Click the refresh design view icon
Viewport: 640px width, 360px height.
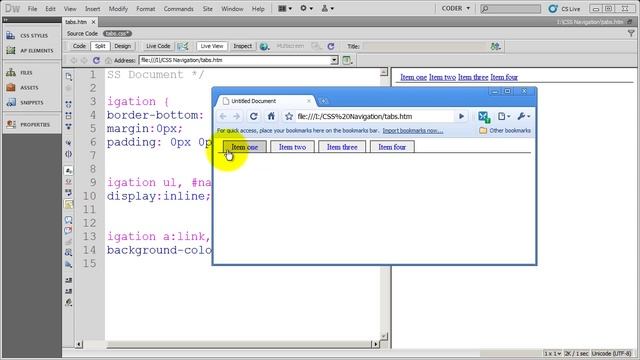tap(331, 47)
